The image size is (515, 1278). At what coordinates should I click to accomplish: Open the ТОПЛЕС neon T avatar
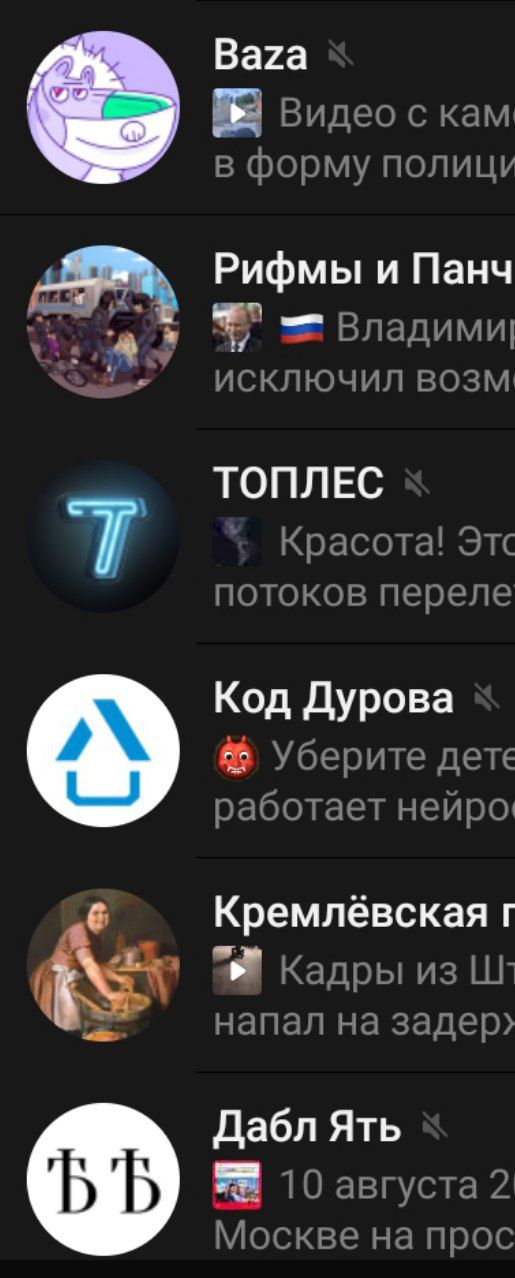pos(103,536)
